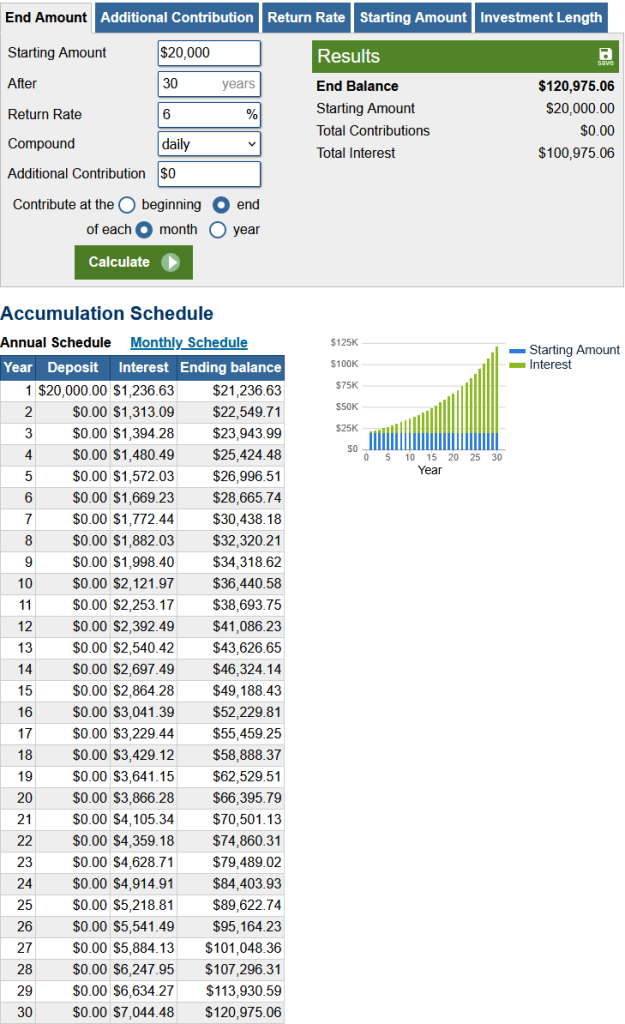Click the End Amount tab

(x=46, y=17)
